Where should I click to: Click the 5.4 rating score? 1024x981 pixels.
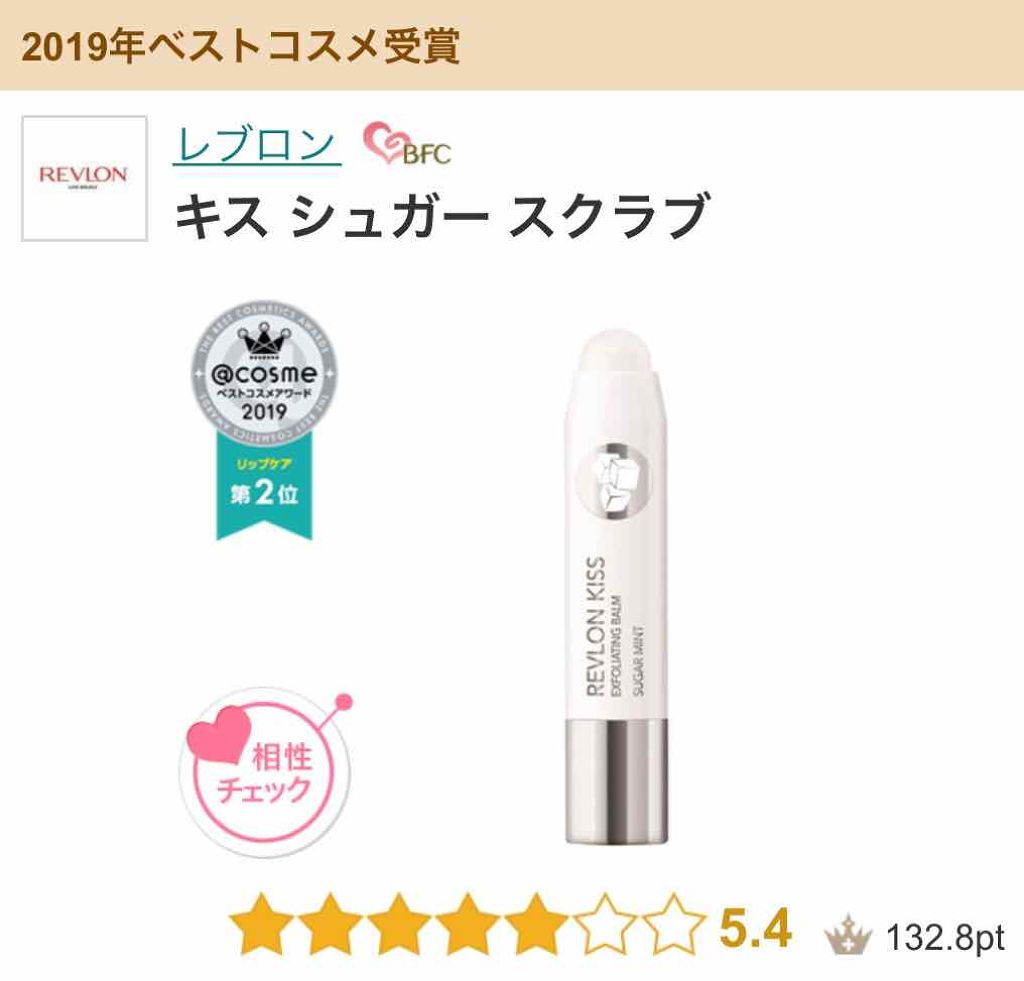755,926
